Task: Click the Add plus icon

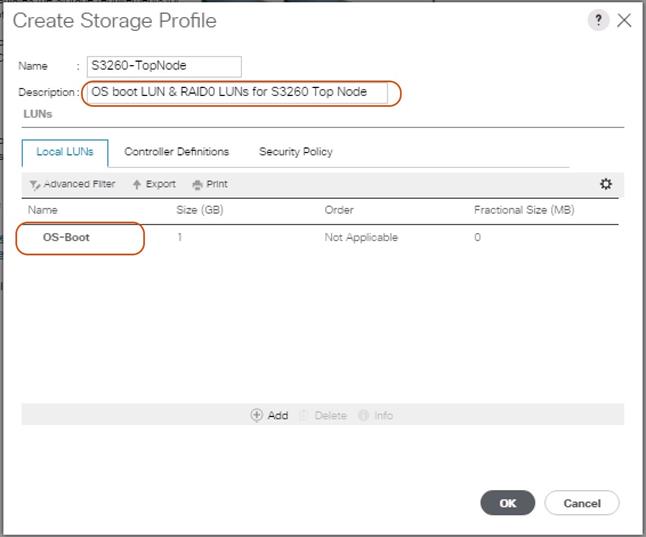Action: point(257,416)
